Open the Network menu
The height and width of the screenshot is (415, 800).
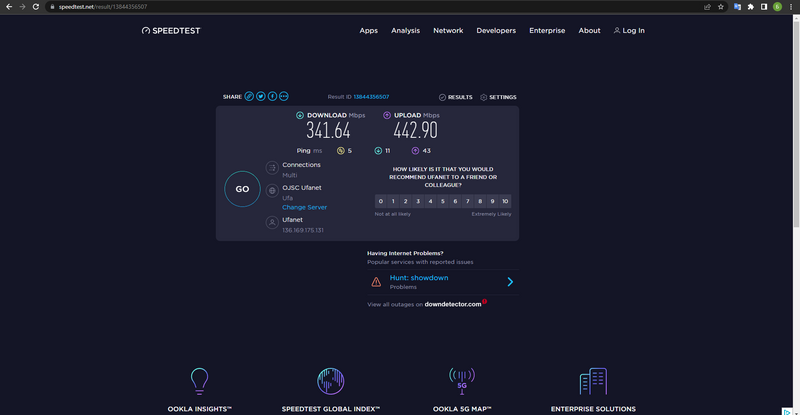click(448, 31)
